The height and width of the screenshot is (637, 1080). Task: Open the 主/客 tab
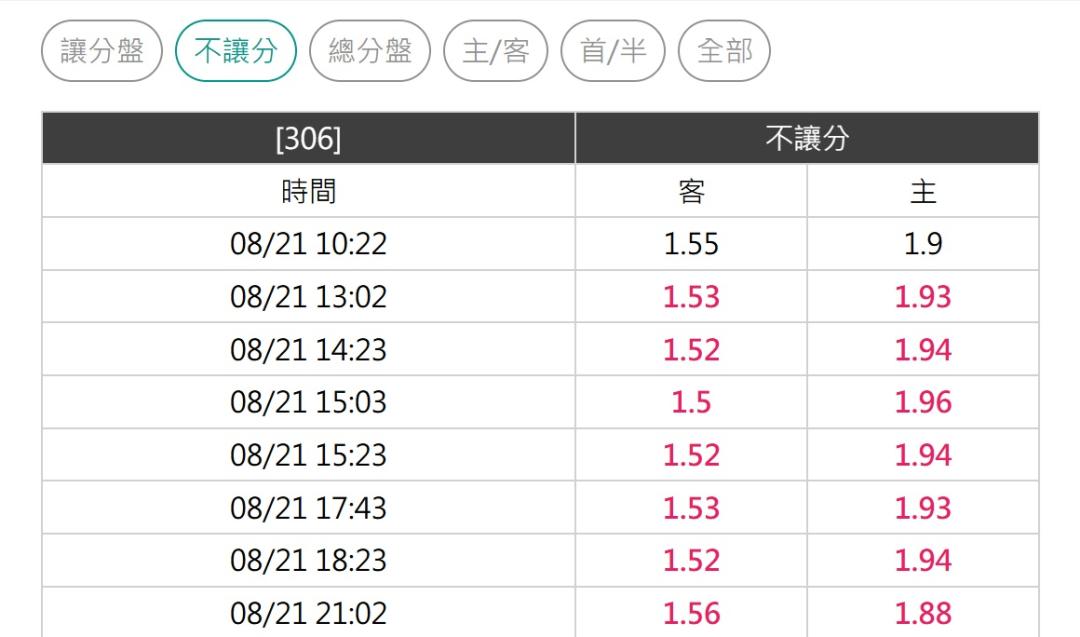click(x=496, y=51)
